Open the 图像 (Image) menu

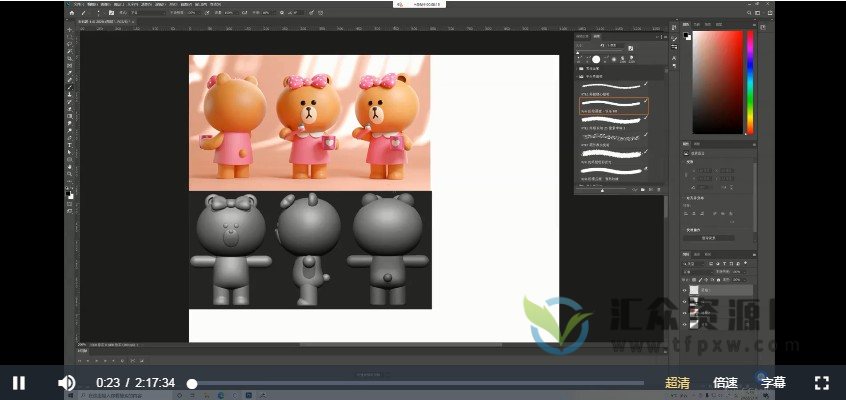[x=104, y=4]
